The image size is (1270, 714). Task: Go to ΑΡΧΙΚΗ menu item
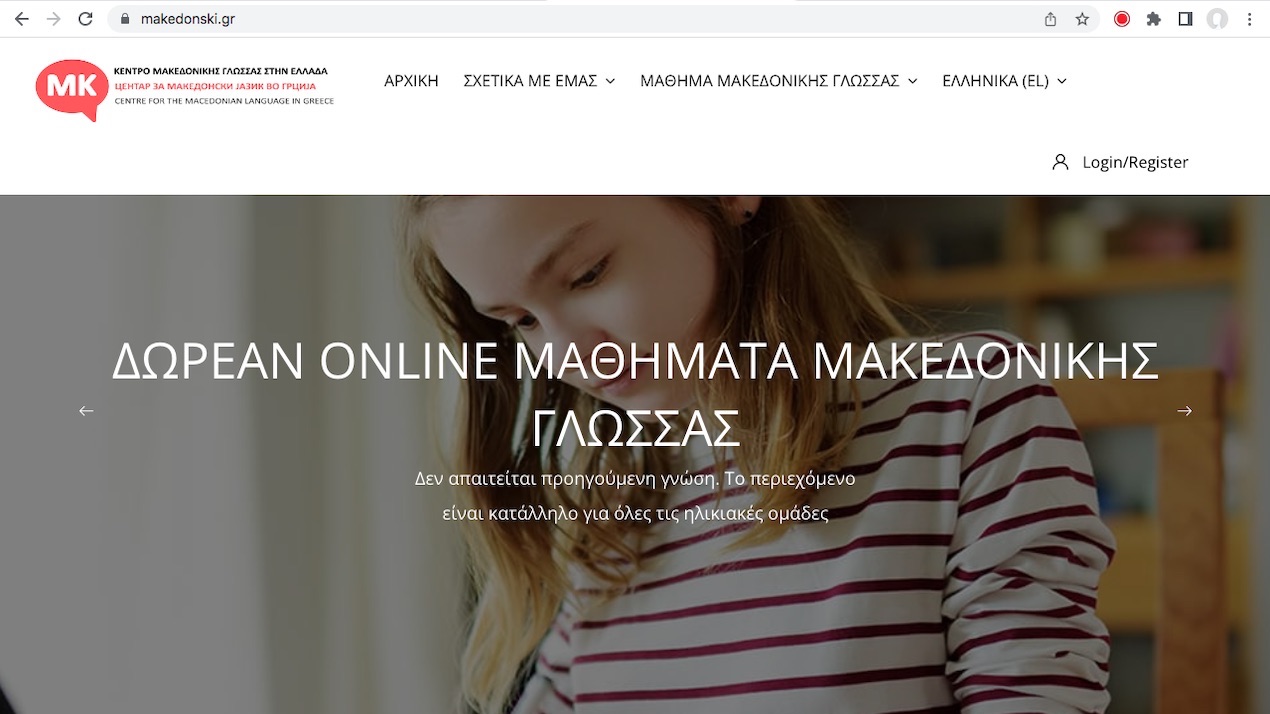click(x=411, y=81)
